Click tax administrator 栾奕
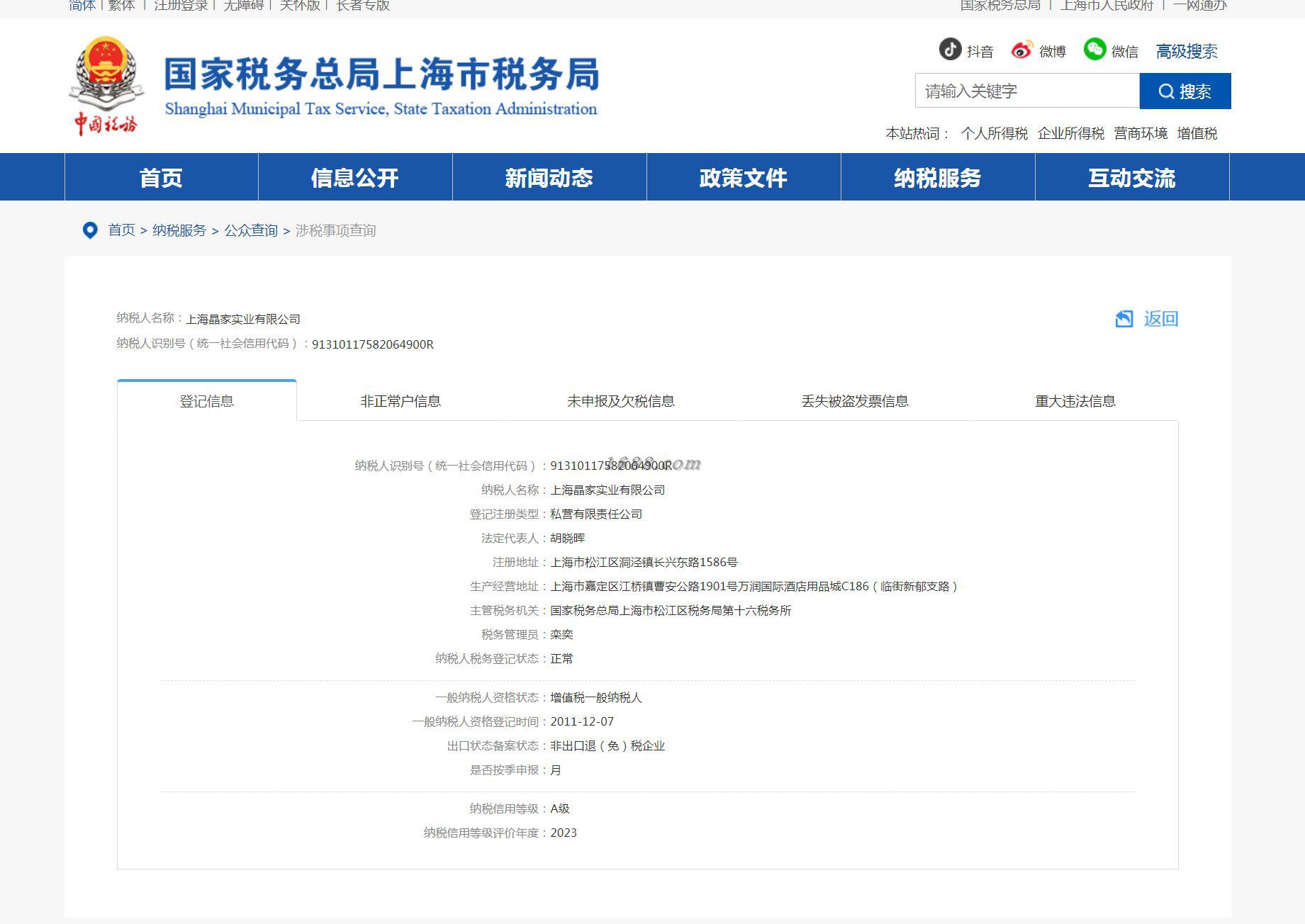This screenshot has width=1305, height=924. pyautogui.click(x=561, y=635)
